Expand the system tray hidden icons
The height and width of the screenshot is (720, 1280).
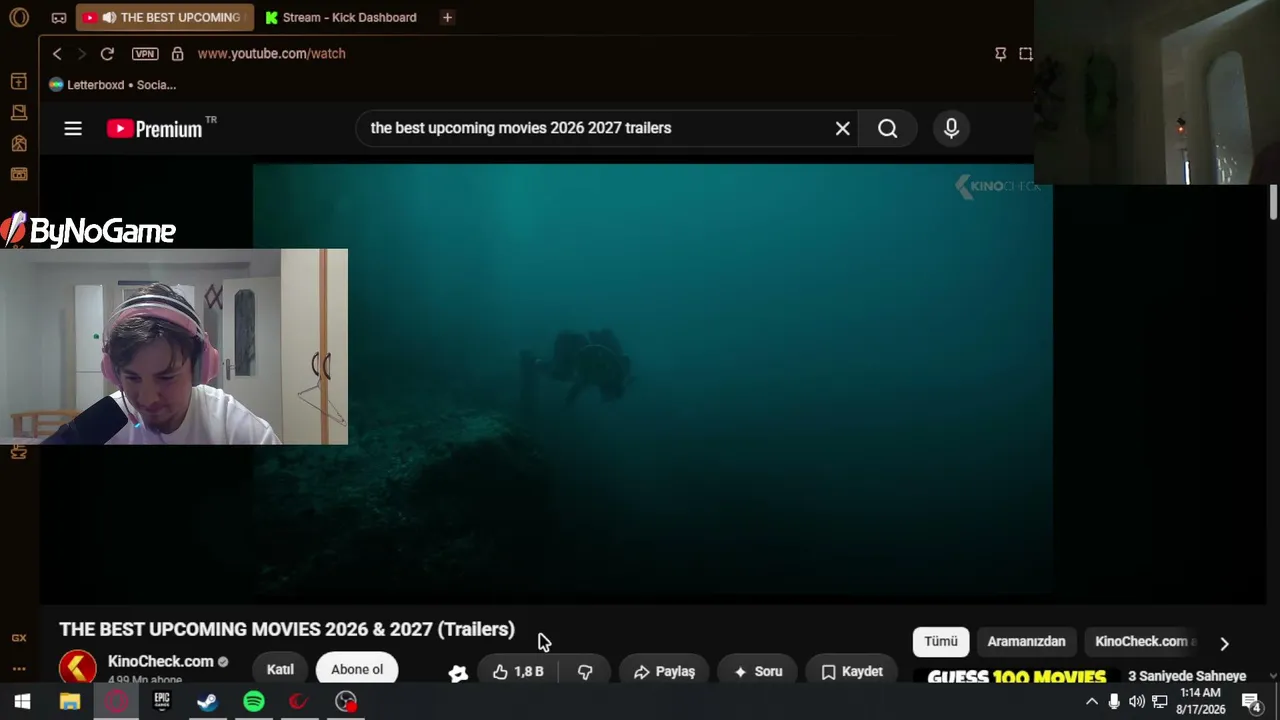1092,702
